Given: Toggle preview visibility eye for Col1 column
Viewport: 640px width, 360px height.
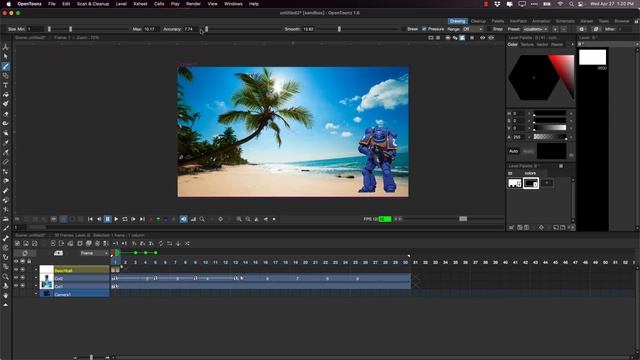Looking at the screenshot, I should (16, 286).
